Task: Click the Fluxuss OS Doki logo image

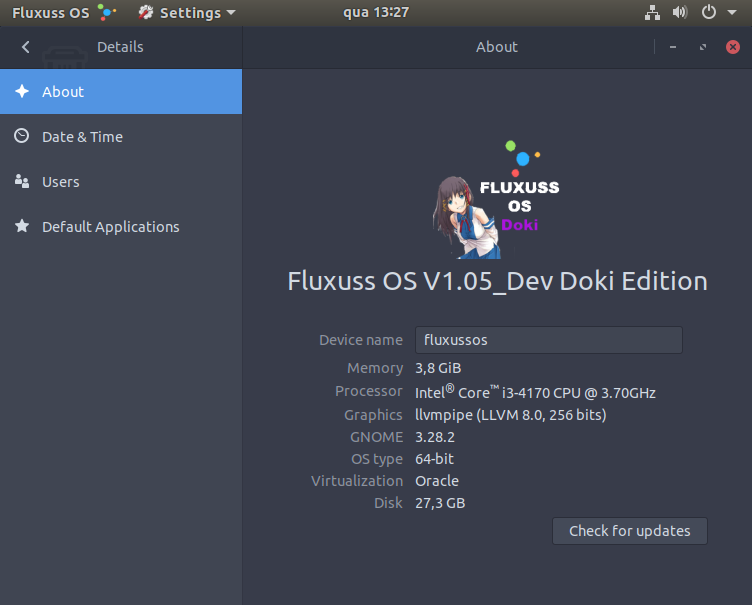Action: (497, 199)
